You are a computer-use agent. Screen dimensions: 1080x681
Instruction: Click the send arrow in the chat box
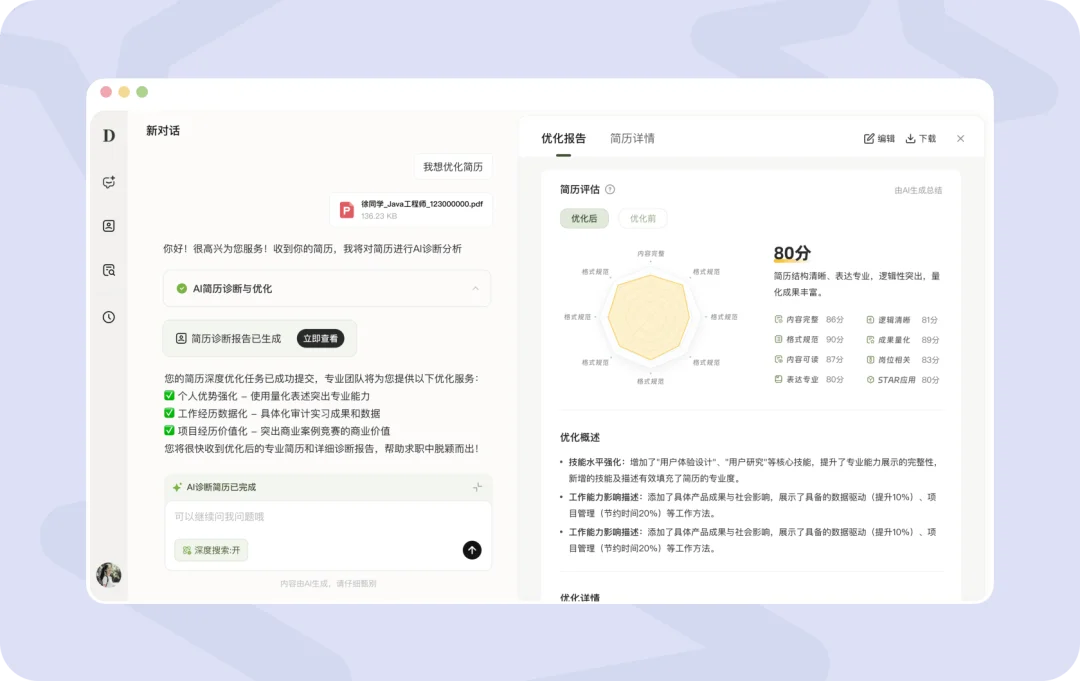(471, 550)
